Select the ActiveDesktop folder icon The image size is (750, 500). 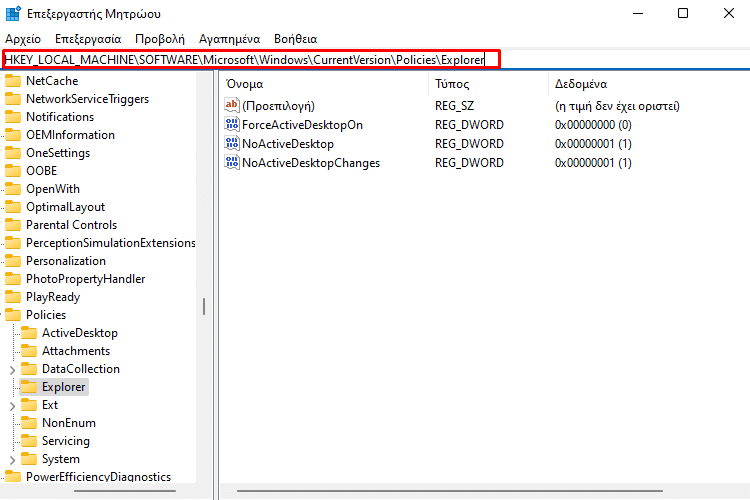pos(29,333)
